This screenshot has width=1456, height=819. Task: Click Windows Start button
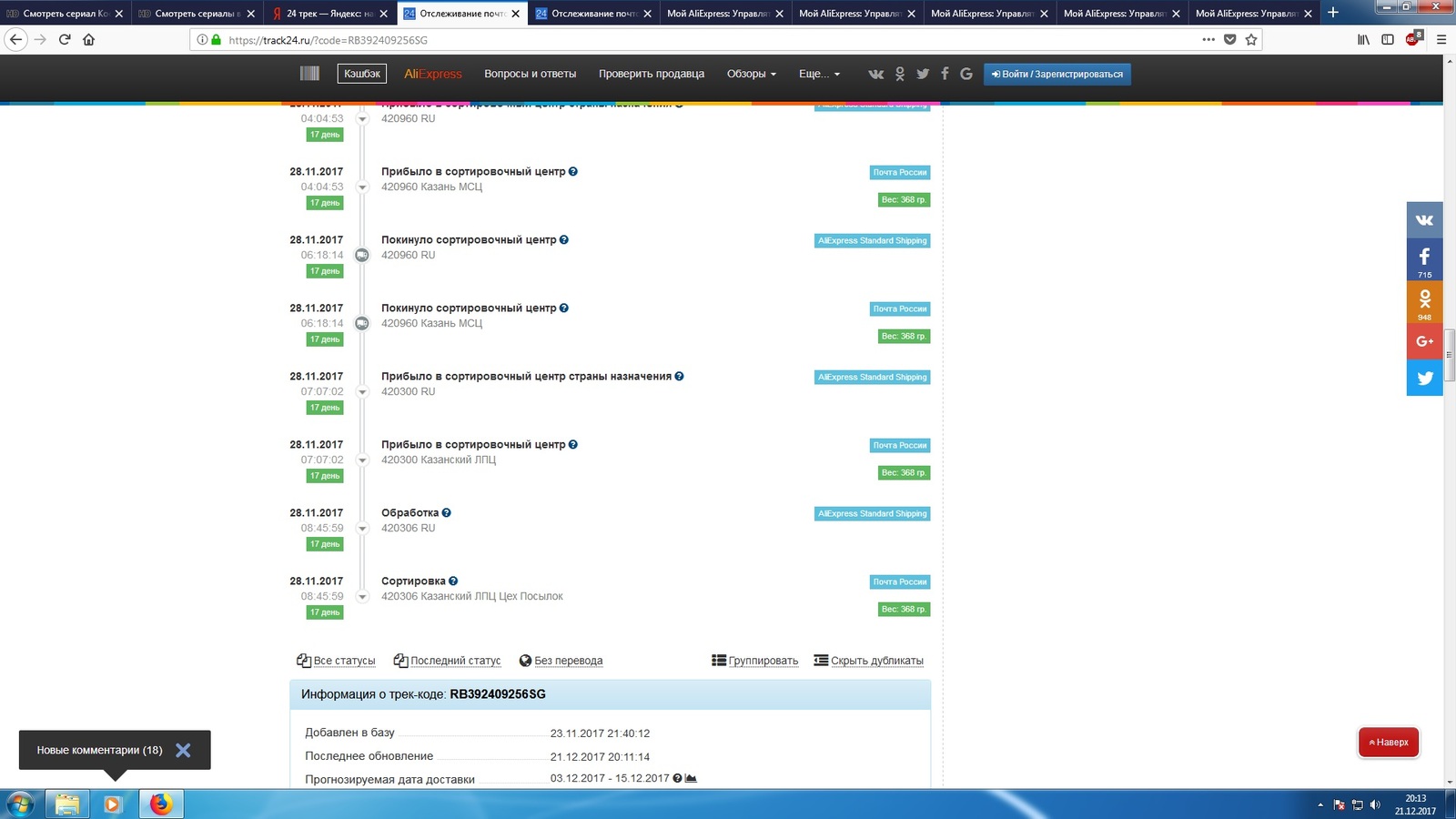pos(20,804)
